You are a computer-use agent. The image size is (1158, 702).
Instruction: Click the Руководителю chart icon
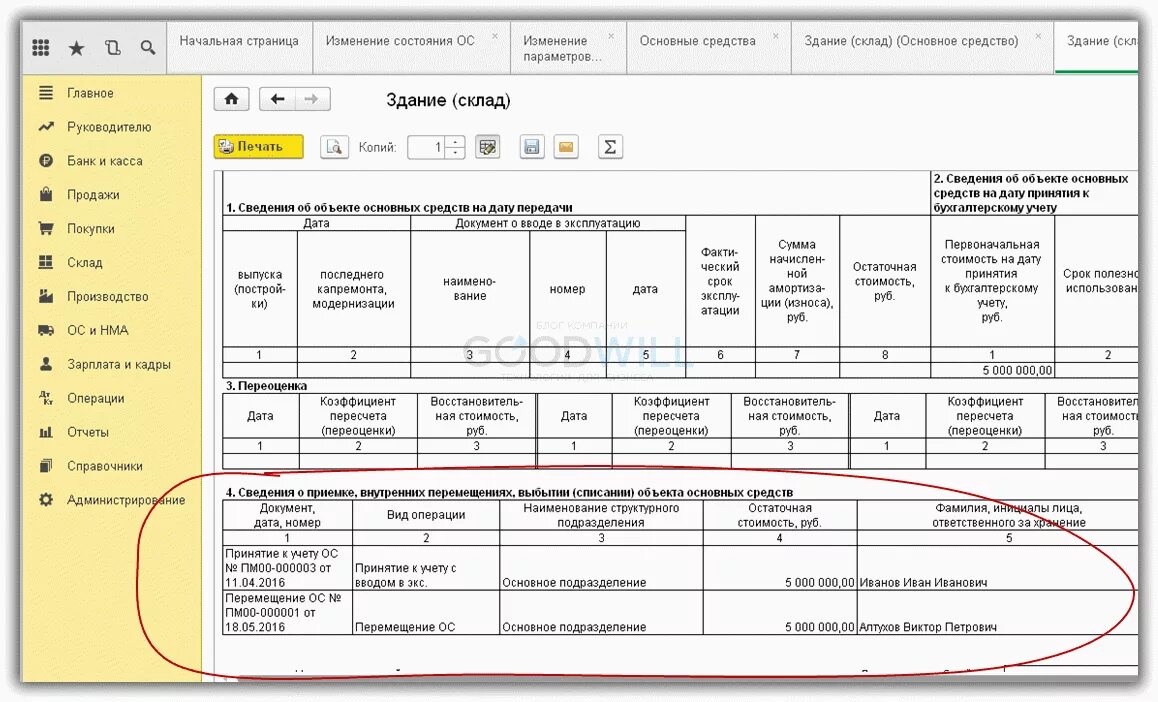46,127
